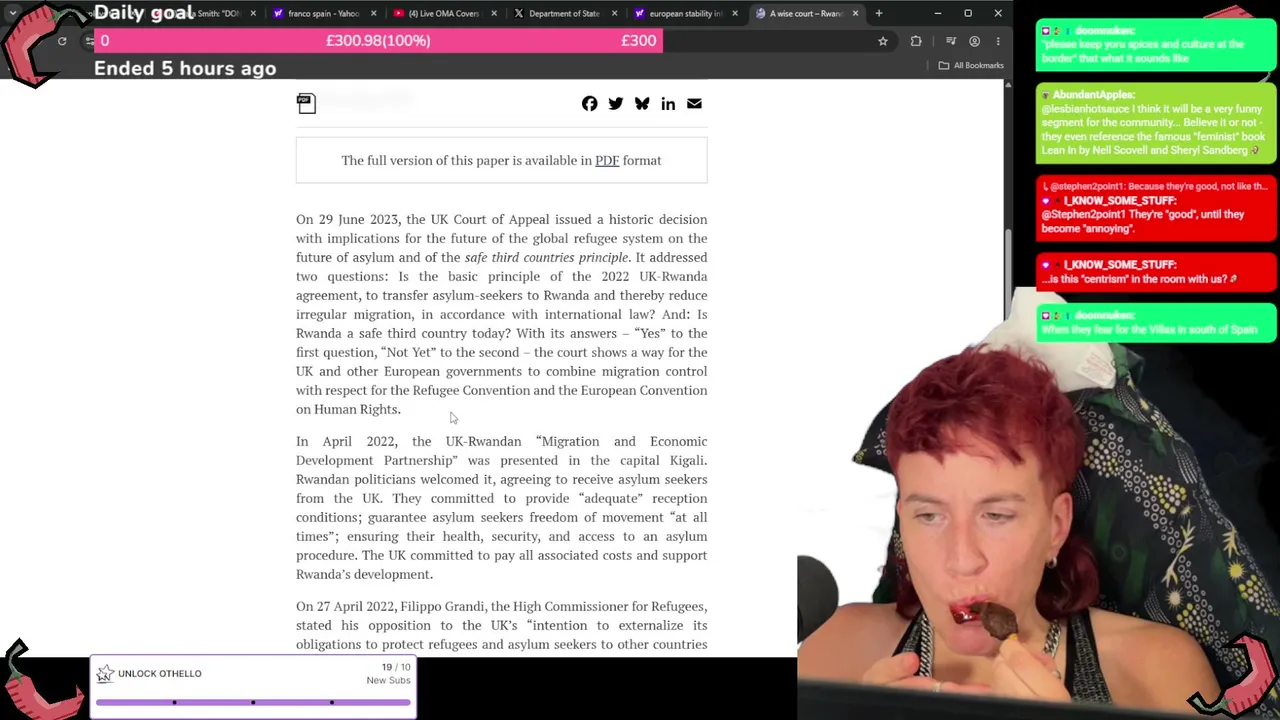Open the browser Extensions puzzle icon
Image resolution: width=1280 pixels, height=720 pixels.
tap(916, 41)
